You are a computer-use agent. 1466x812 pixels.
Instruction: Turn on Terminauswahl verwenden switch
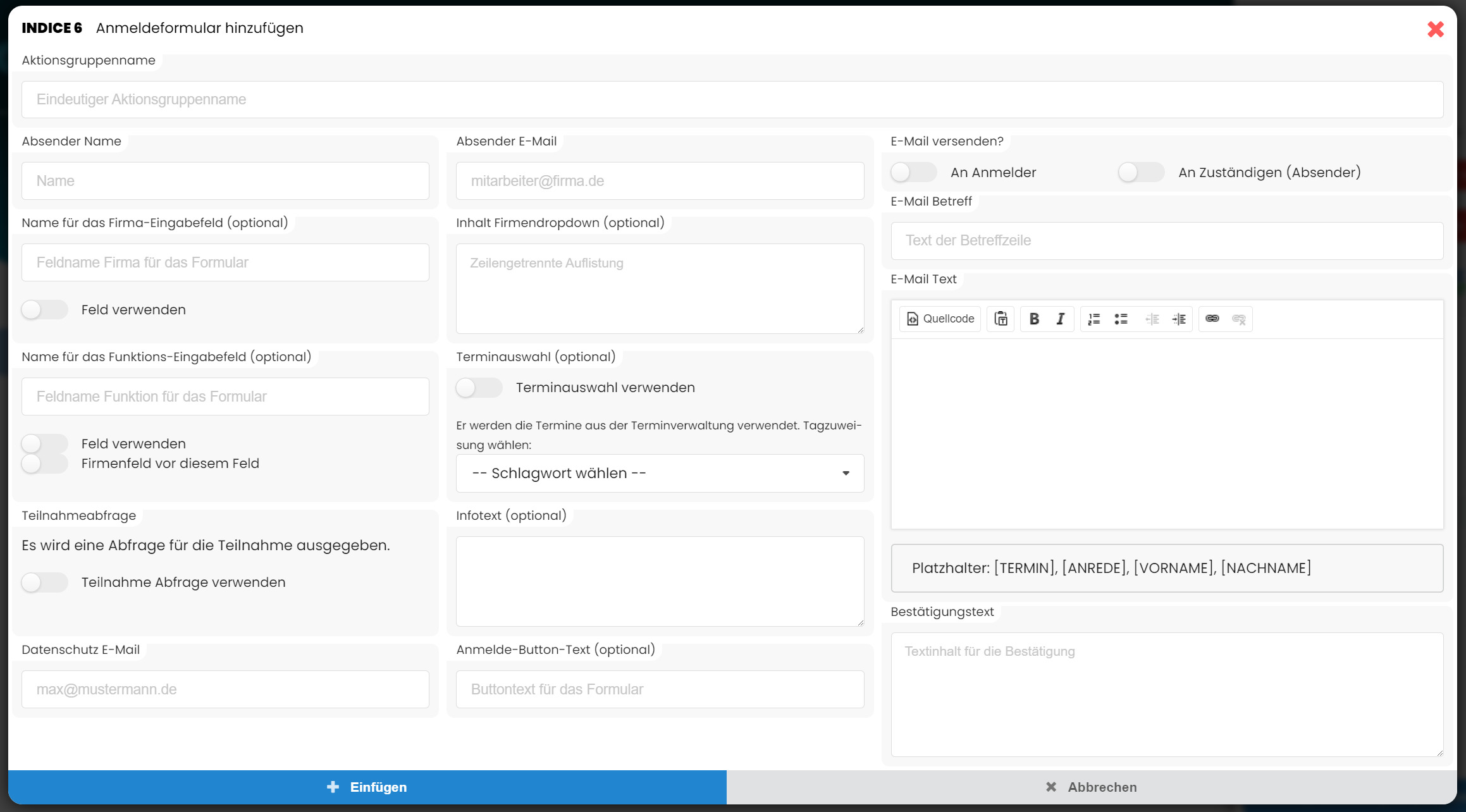point(479,388)
